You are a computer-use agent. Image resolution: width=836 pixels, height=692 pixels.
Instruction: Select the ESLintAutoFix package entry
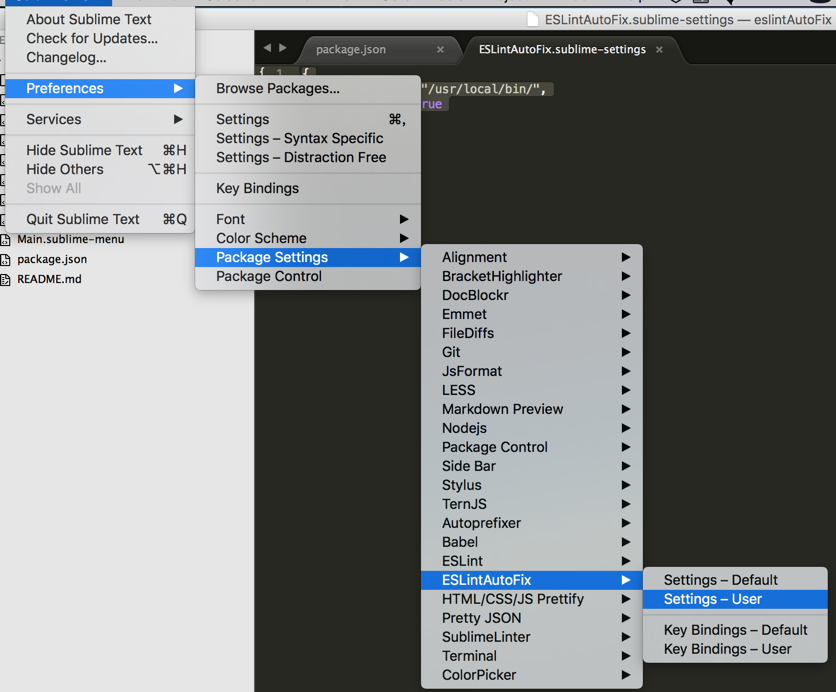532,580
